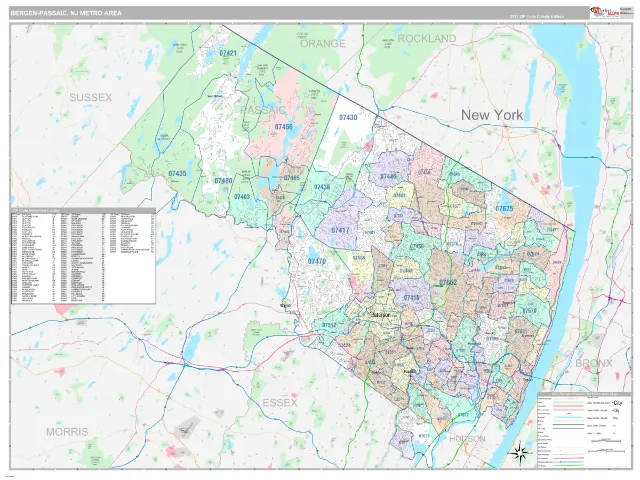This screenshot has height=480, width=640.
Task: Click the map publisher logo
Action: (x=604, y=12)
